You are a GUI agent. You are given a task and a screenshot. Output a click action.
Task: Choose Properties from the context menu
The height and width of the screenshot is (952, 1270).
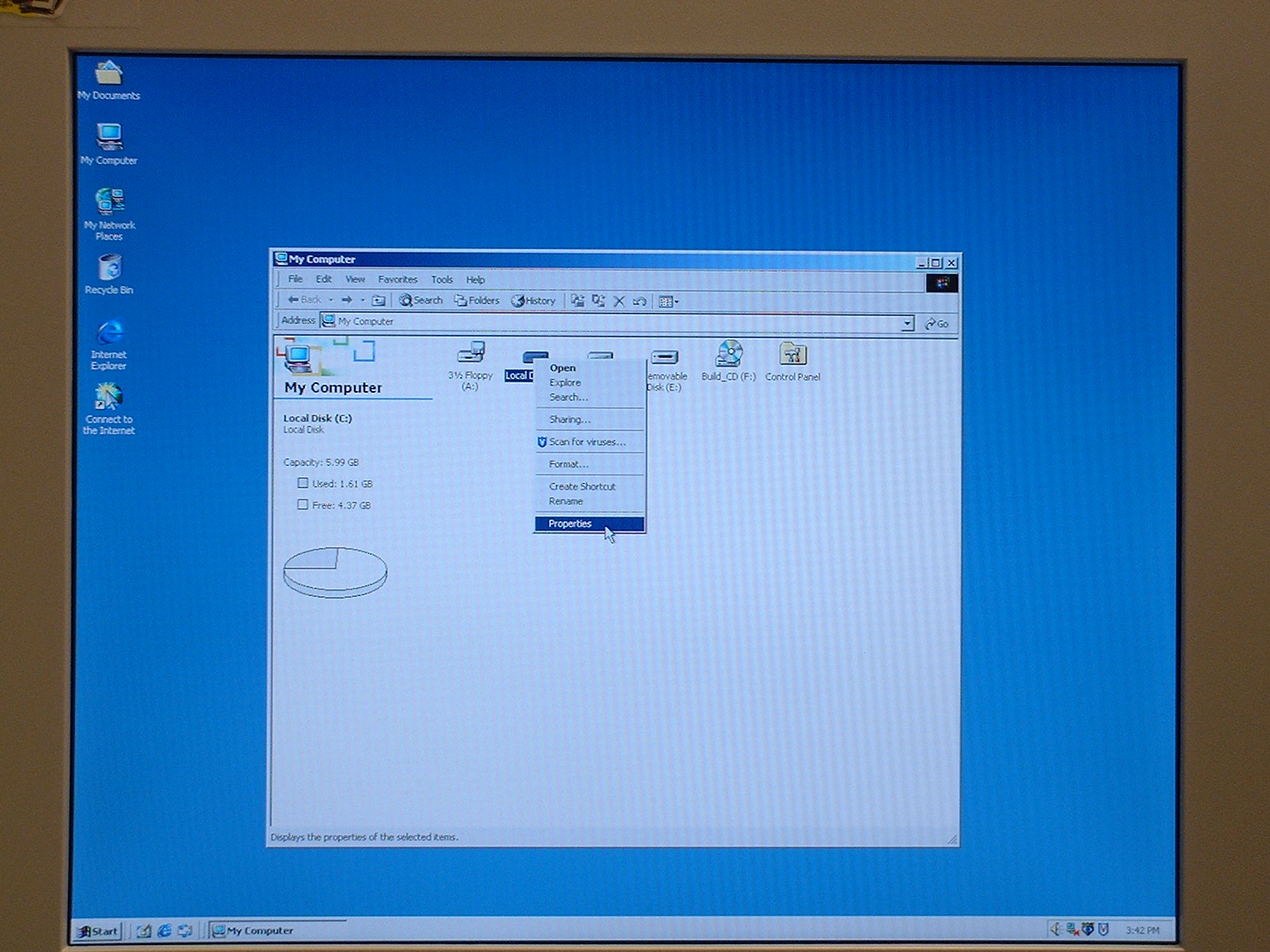[x=570, y=524]
